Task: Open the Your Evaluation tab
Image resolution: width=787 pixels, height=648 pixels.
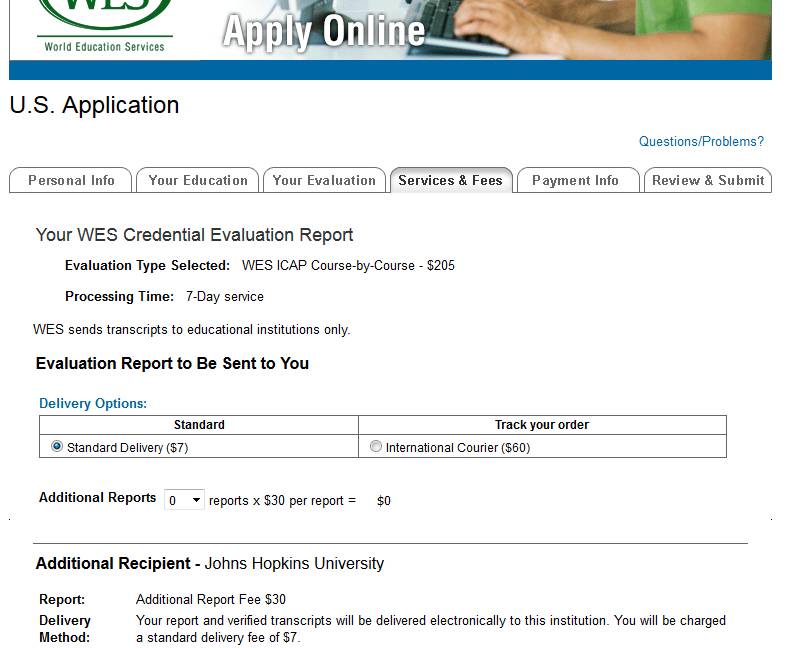Action: (324, 180)
